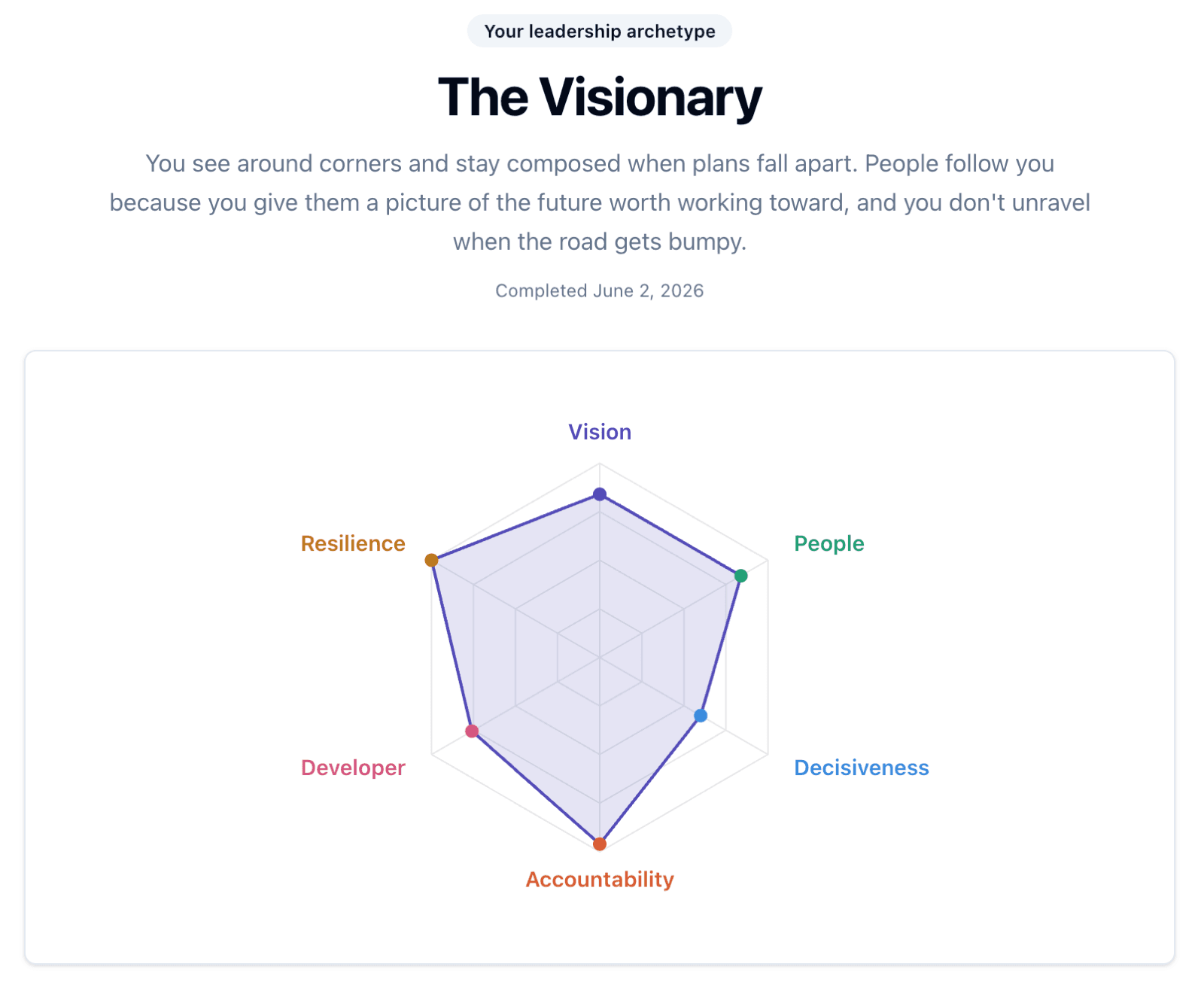Select the People axis label
The width and height of the screenshot is (1204, 982).
point(829,543)
